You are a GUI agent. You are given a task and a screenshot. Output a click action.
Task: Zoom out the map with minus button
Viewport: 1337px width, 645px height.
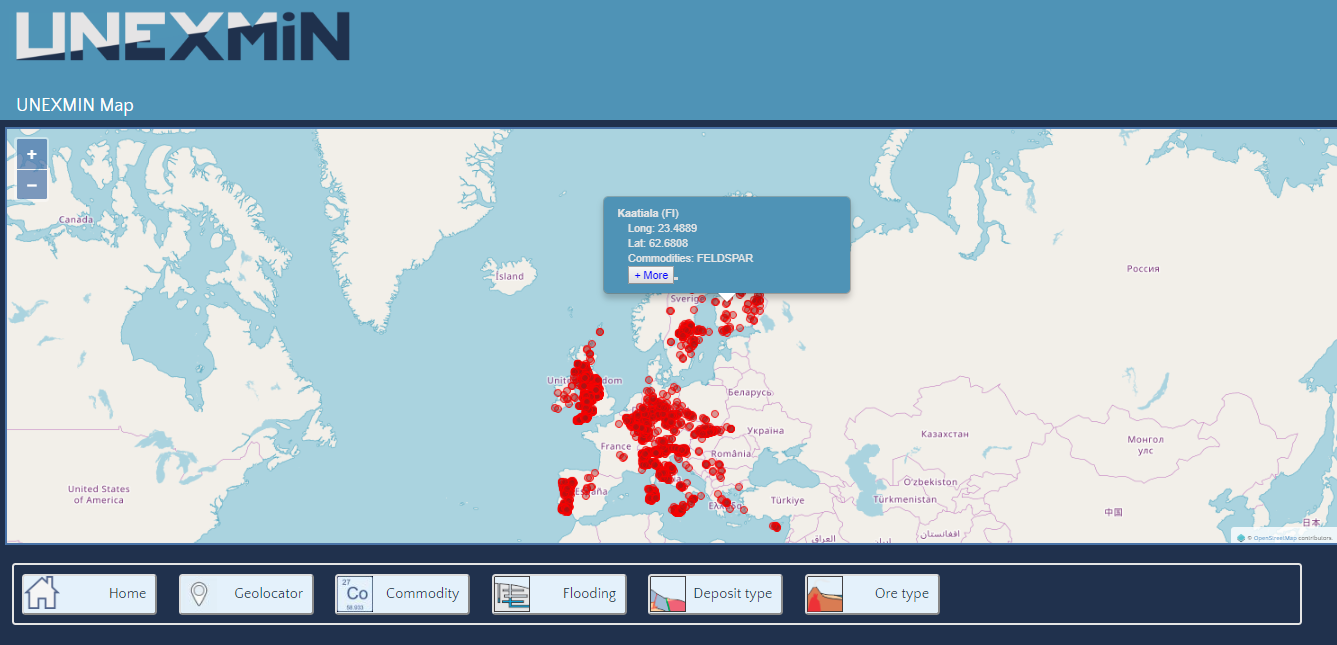[x=32, y=185]
